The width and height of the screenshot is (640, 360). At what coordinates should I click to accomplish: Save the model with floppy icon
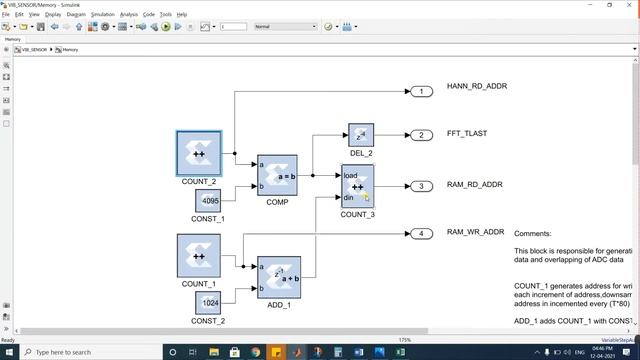click(x=41, y=27)
